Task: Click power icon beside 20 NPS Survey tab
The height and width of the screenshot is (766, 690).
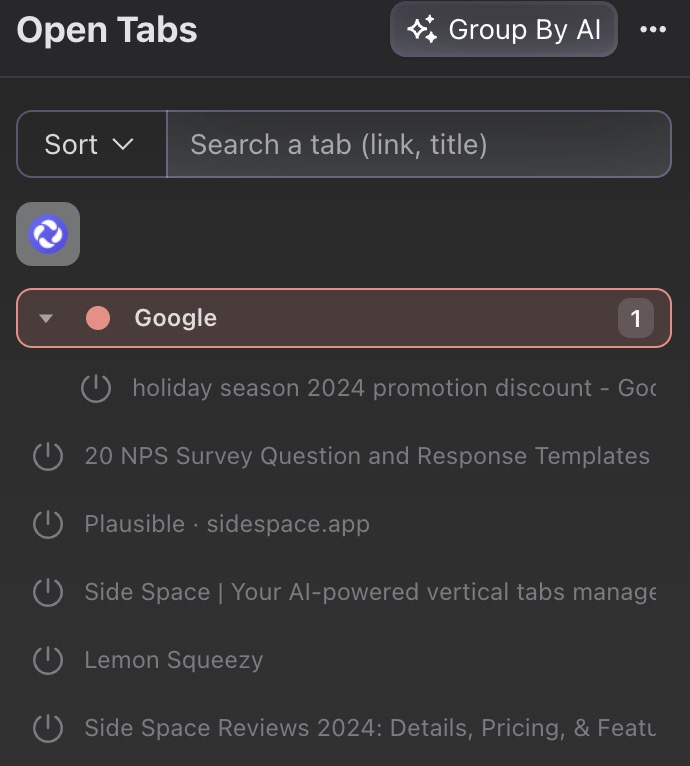Action: (x=48, y=456)
